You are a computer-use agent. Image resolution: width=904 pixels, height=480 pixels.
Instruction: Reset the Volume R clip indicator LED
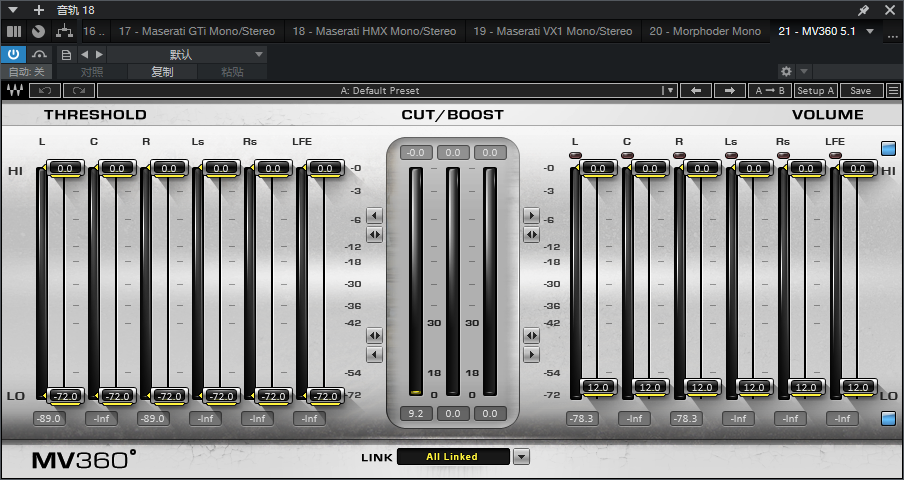click(679, 155)
